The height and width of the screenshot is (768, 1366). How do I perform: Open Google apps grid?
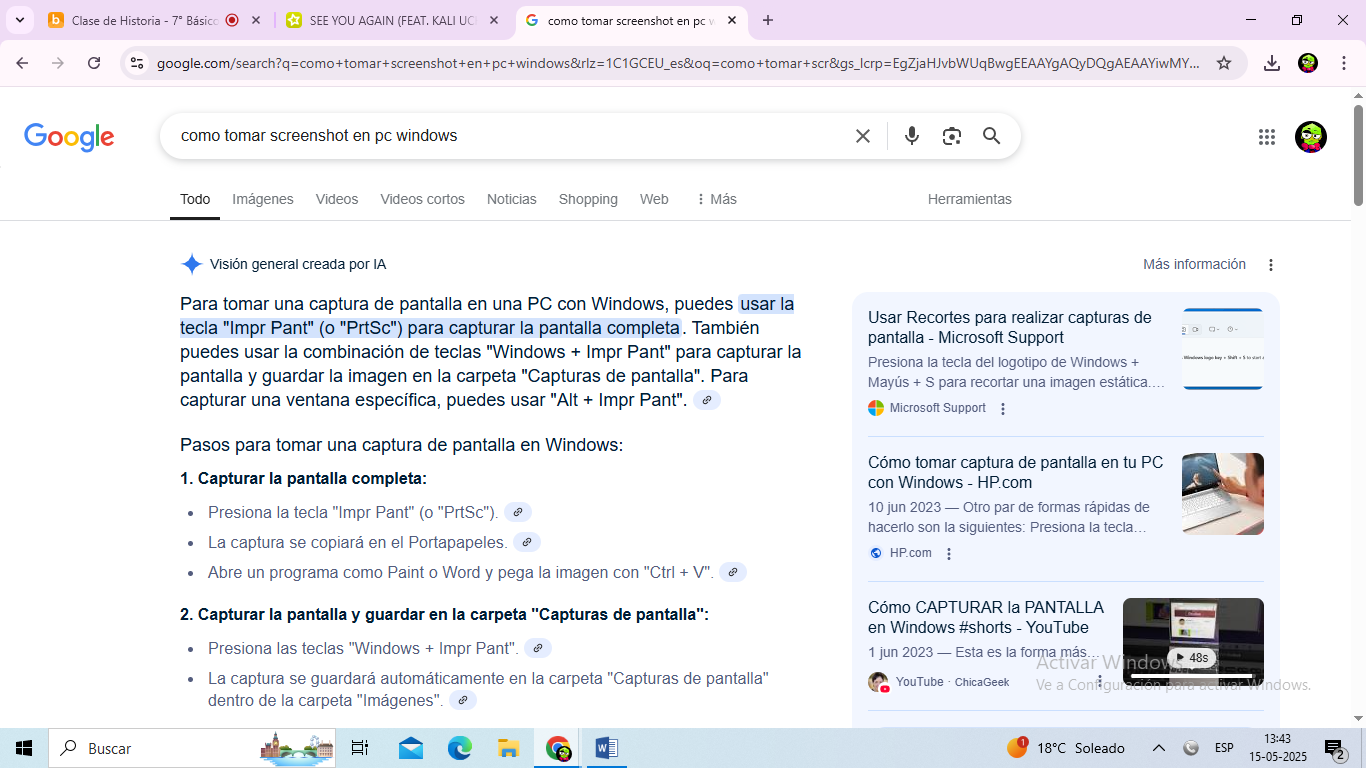pos(1267,137)
